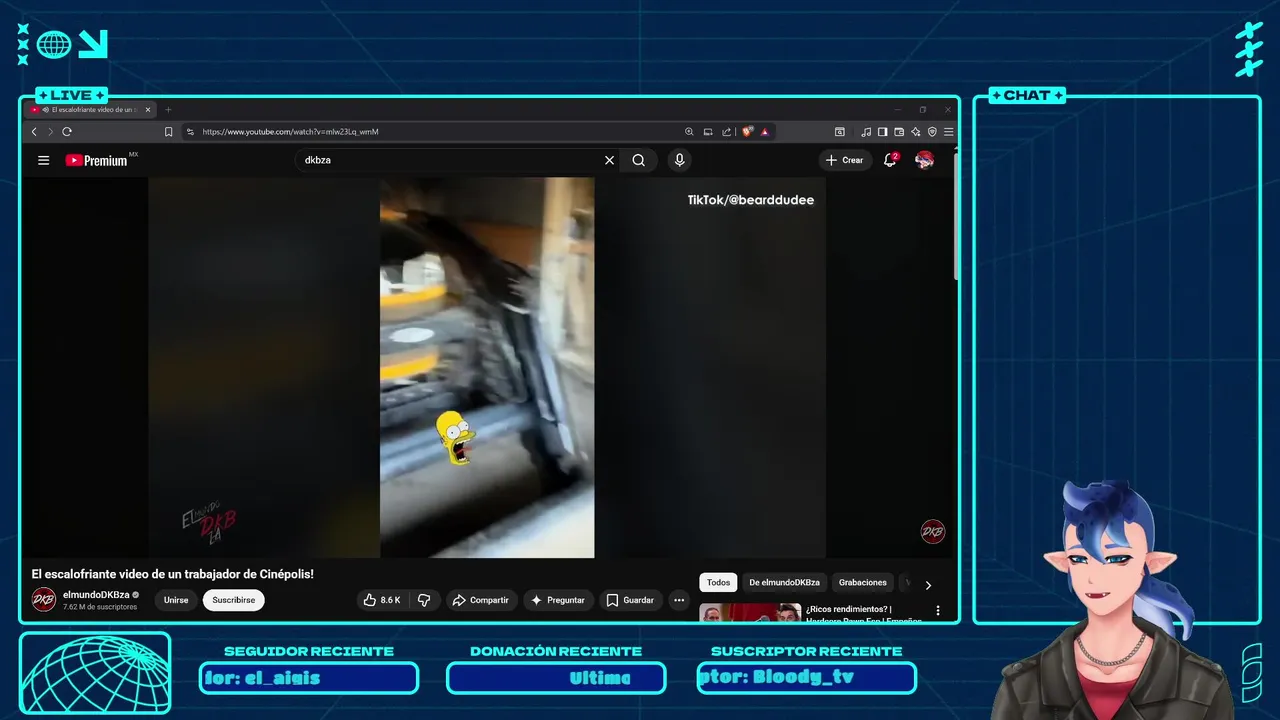Click the Crear button

click(845, 160)
